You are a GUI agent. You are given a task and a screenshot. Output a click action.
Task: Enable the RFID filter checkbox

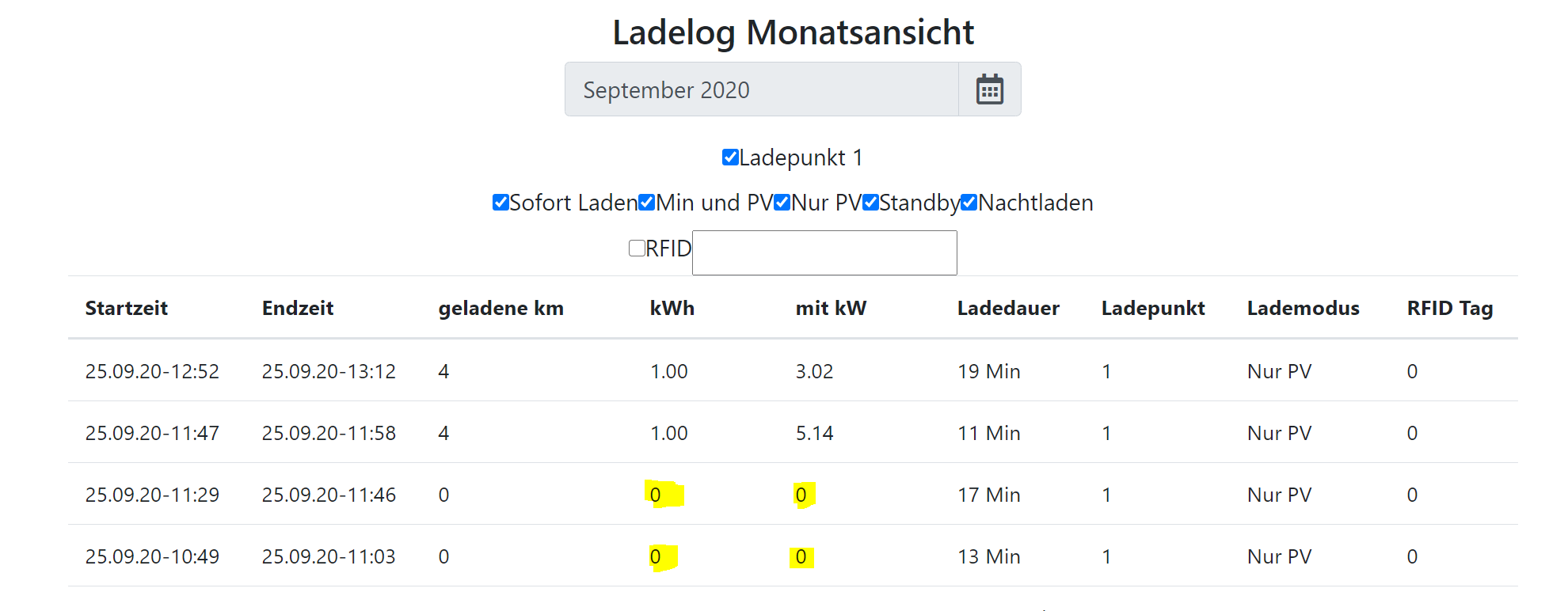637,249
